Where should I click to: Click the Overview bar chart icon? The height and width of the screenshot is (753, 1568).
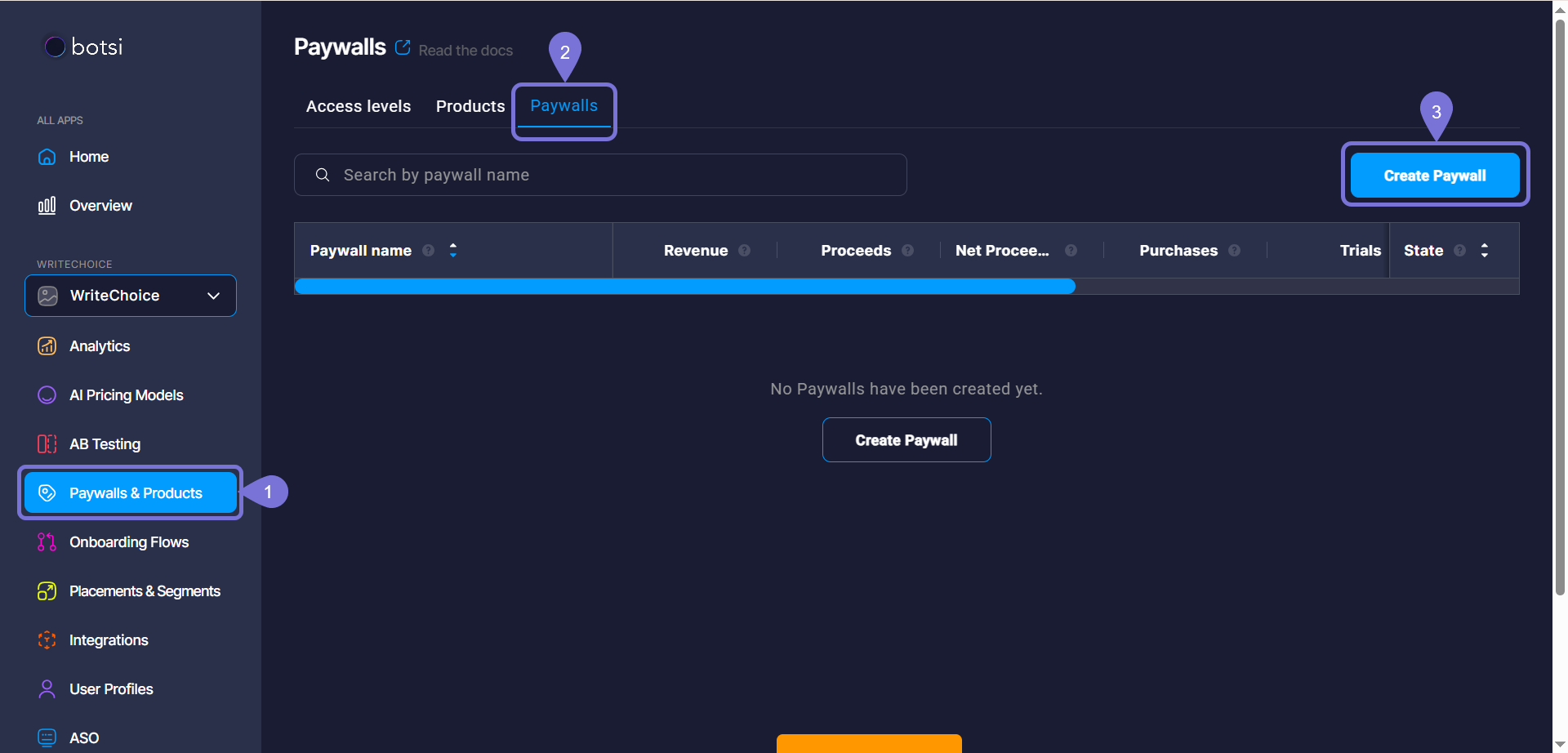[x=47, y=206]
